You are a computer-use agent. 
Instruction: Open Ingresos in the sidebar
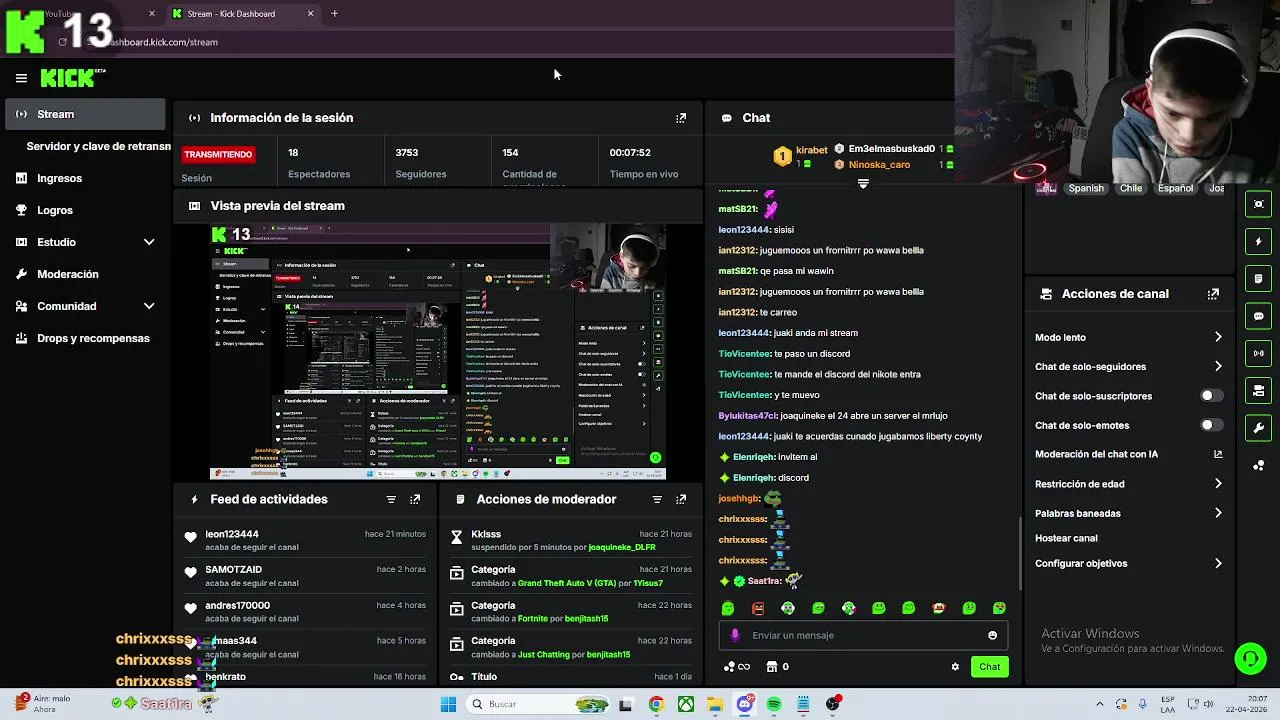point(86,178)
